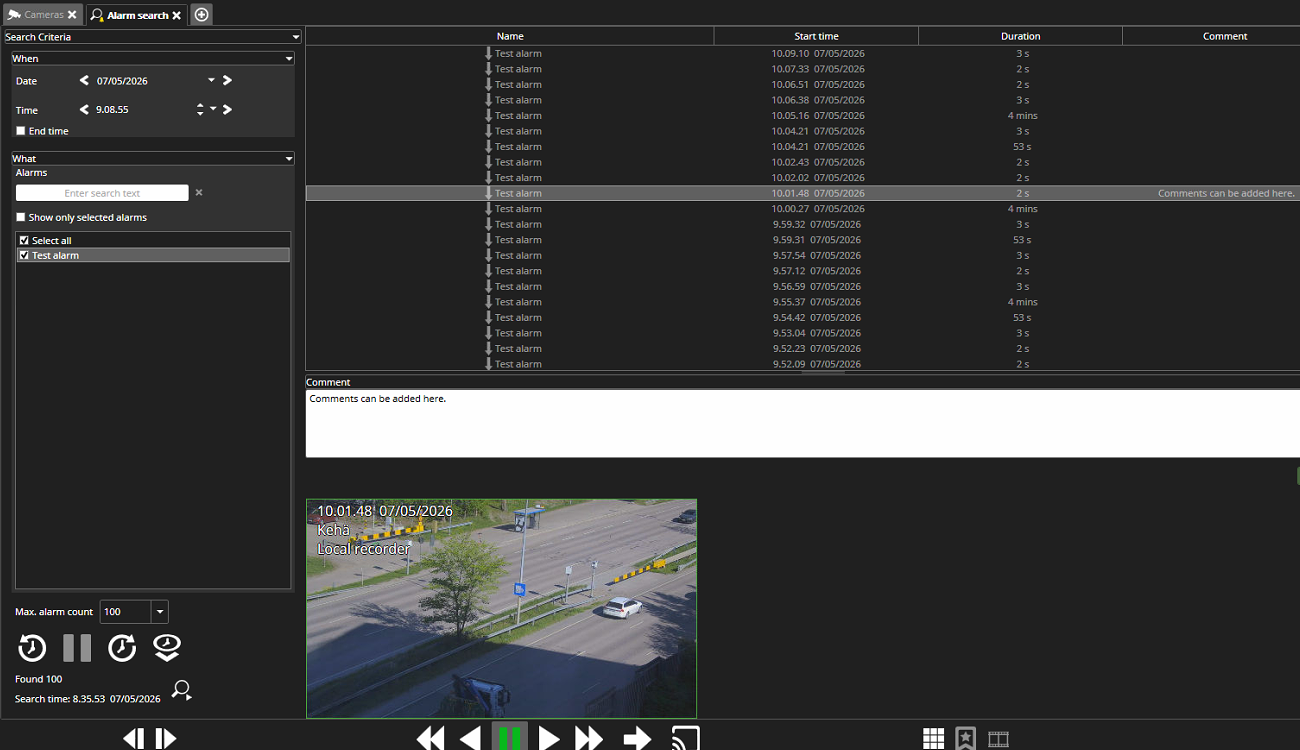1300x750 pixels.
Task: Click the date field showing 07/05/2026
Action: pos(148,81)
